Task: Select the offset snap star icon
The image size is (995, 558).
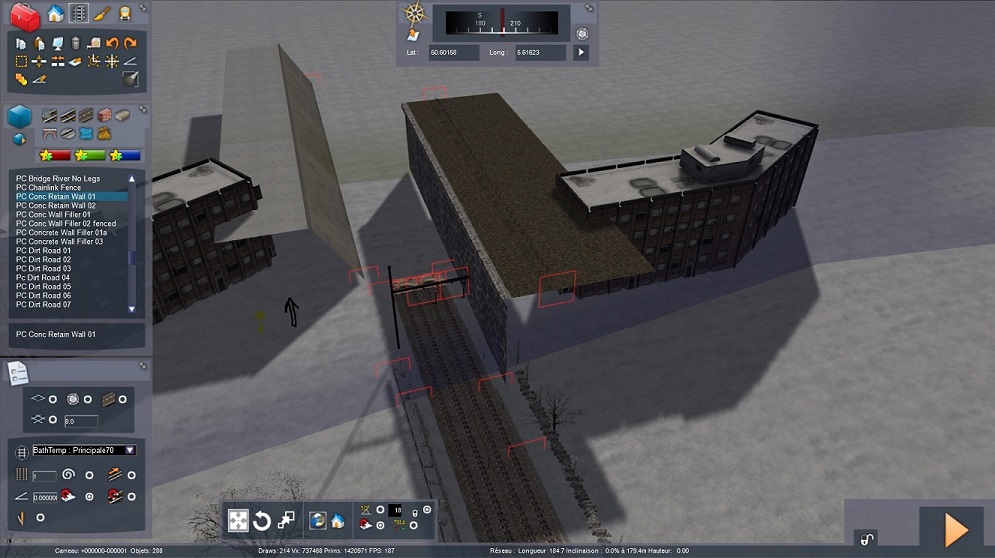Action: [94, 62]
